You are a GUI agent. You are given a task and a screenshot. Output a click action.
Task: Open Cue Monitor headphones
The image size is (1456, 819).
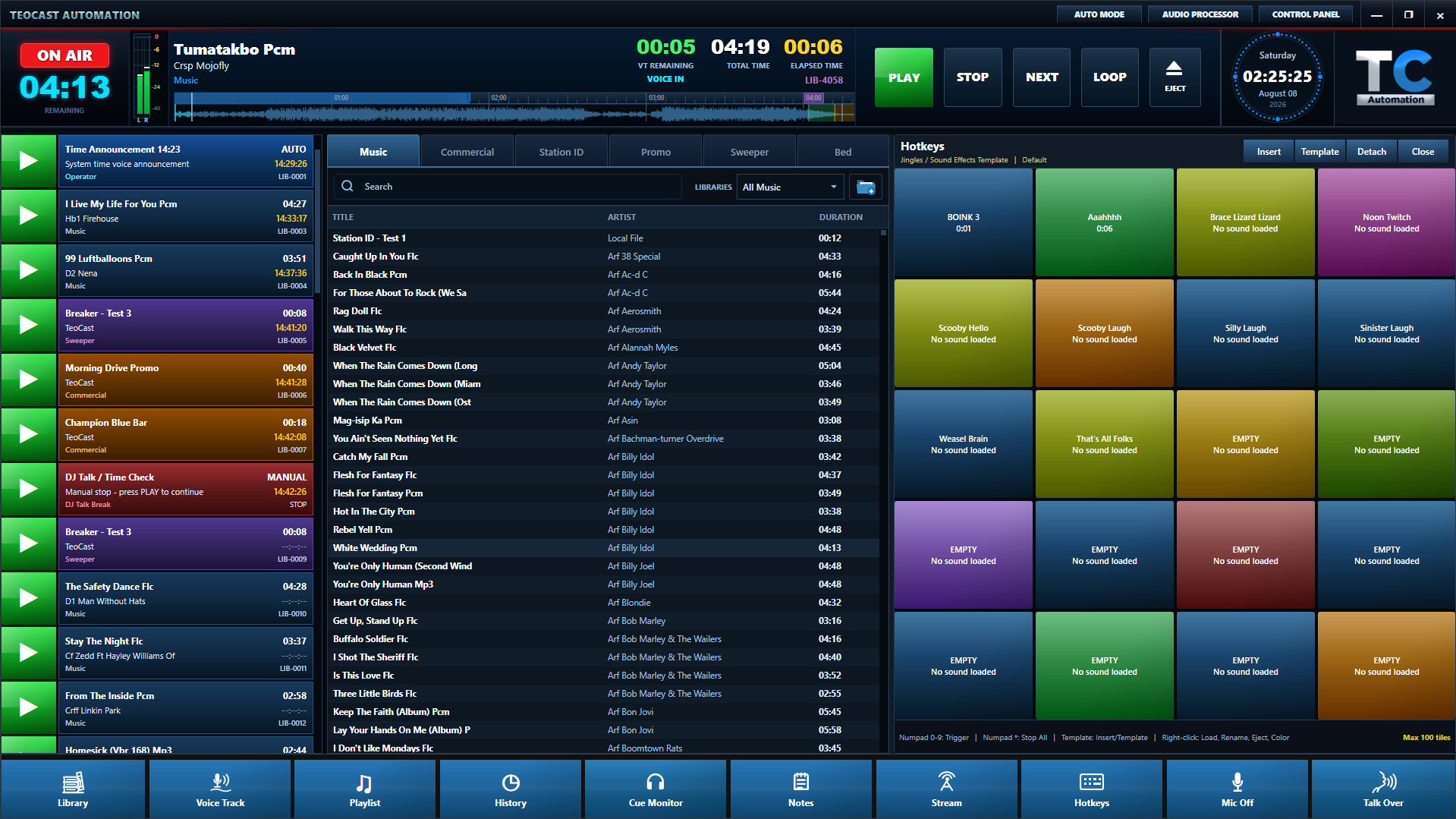tap(656, 789)
